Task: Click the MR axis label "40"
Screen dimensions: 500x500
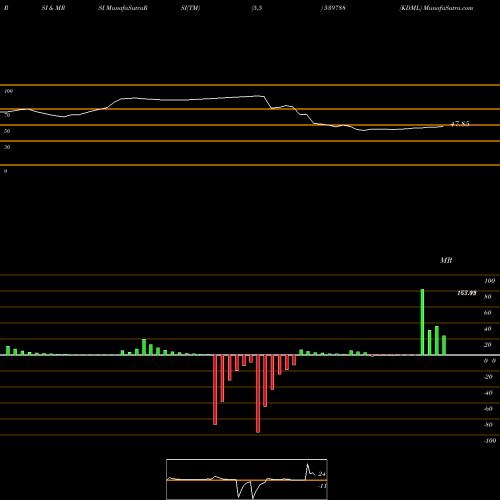Action: [x=488, y=329]
